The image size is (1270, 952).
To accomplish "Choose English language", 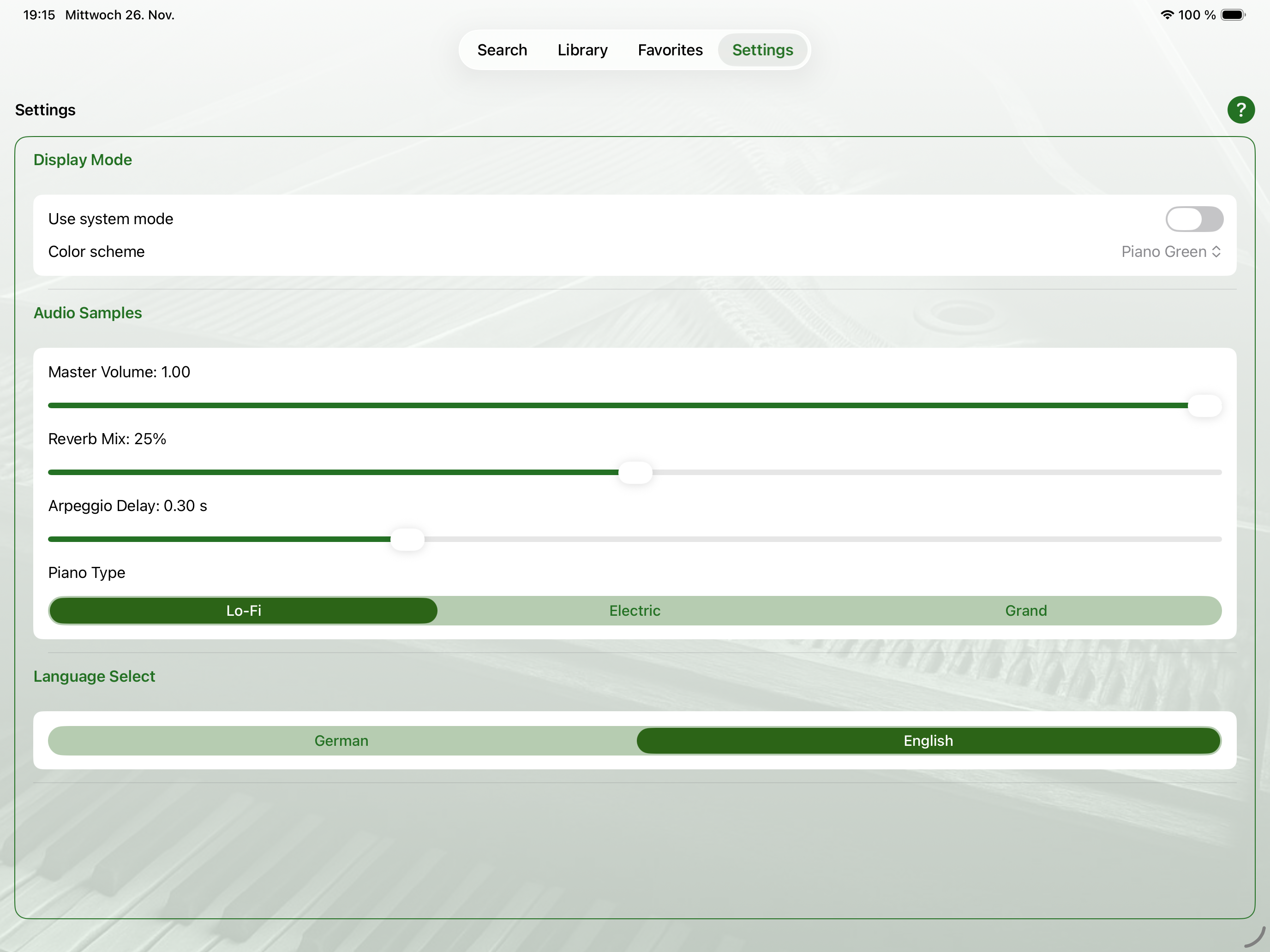I will (x=929, y=741).
